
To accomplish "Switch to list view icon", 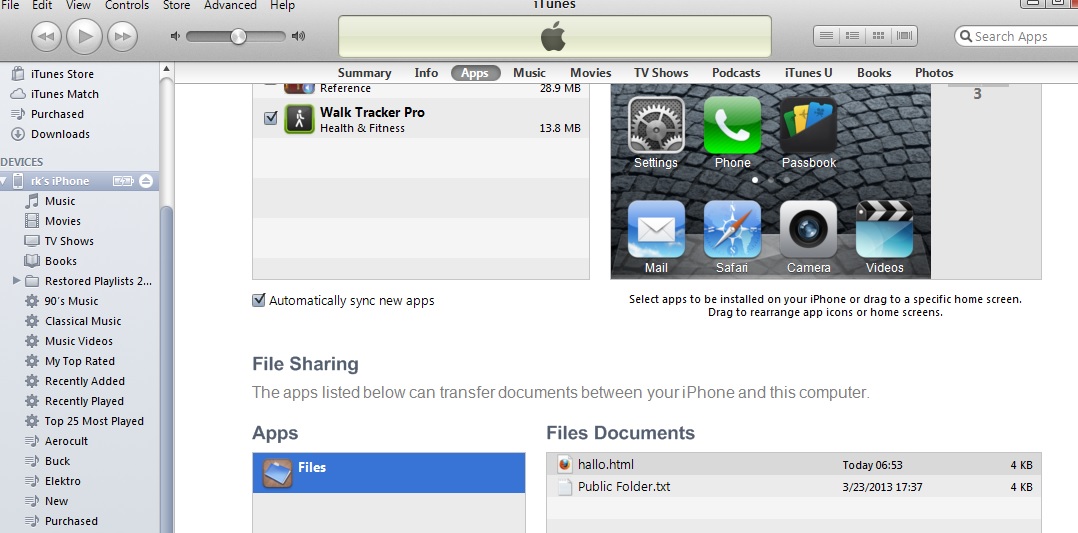I will pyautogui.click(x=827, y=36).
